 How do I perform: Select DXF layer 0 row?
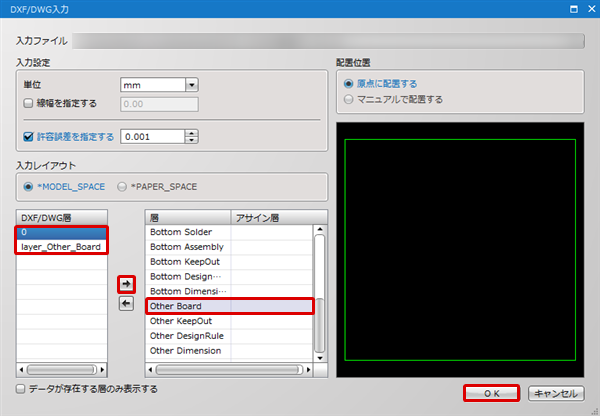coord(62,232)
